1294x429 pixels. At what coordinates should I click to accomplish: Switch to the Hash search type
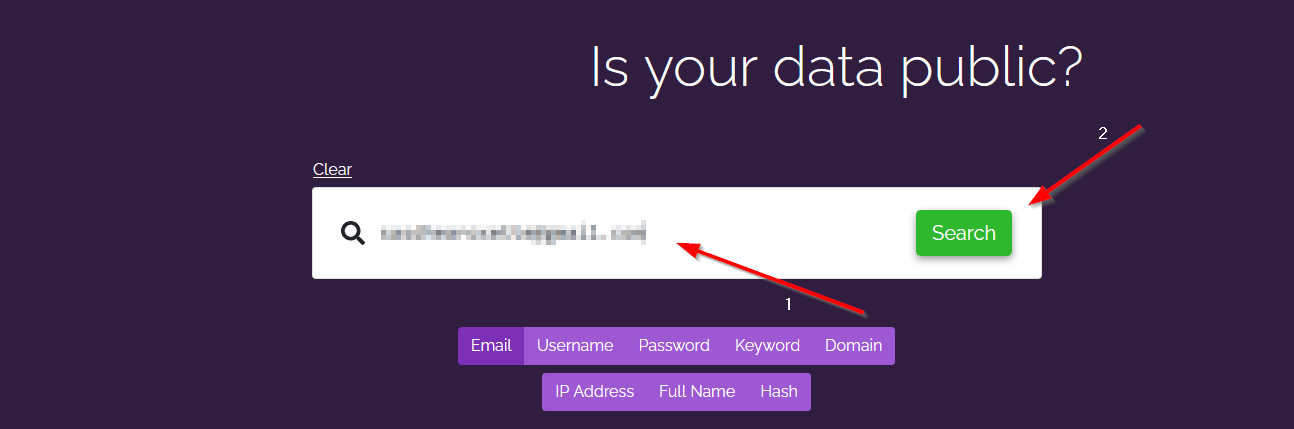click(x=779, y=392)
